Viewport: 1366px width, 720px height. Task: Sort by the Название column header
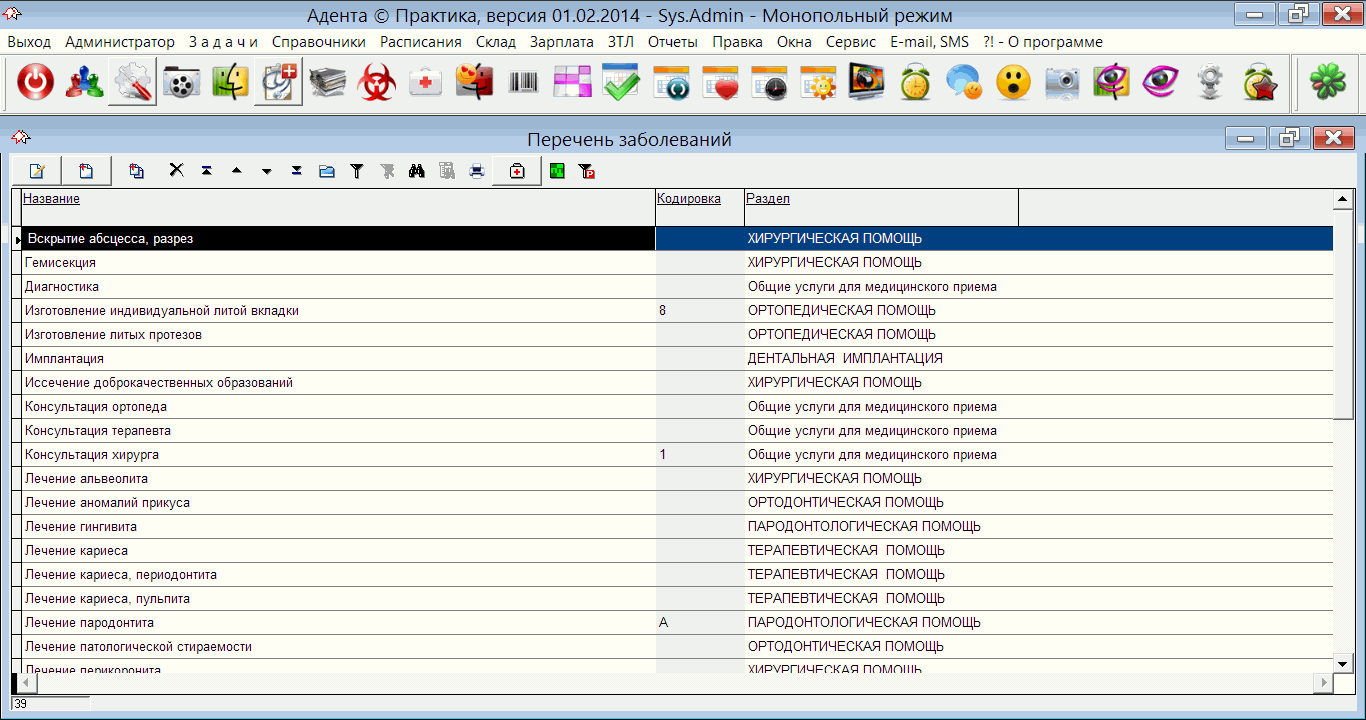point(51,199)
